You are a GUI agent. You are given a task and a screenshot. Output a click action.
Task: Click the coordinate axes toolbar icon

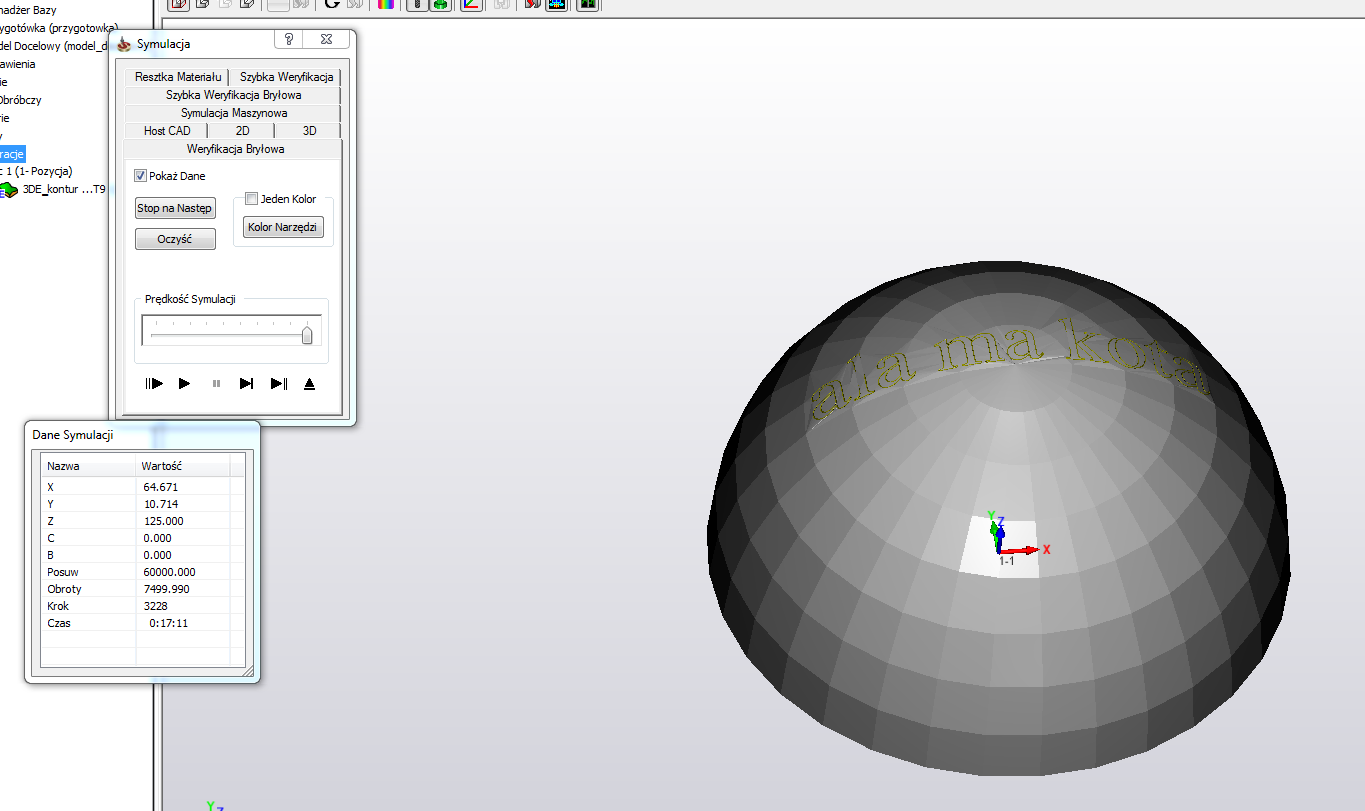pos(472,4)
